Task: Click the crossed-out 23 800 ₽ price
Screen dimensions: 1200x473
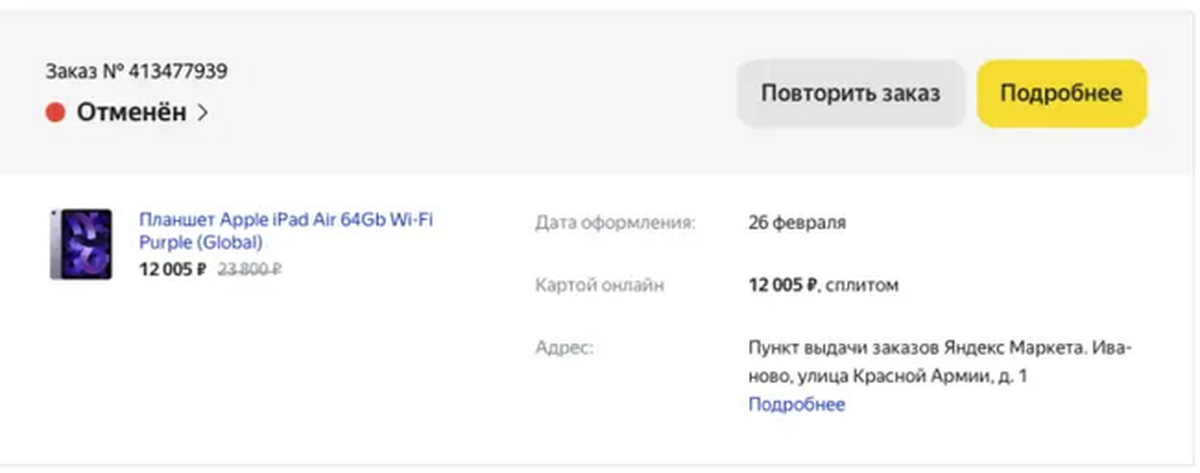Action: pyautogui.click(x=249, y=269)
